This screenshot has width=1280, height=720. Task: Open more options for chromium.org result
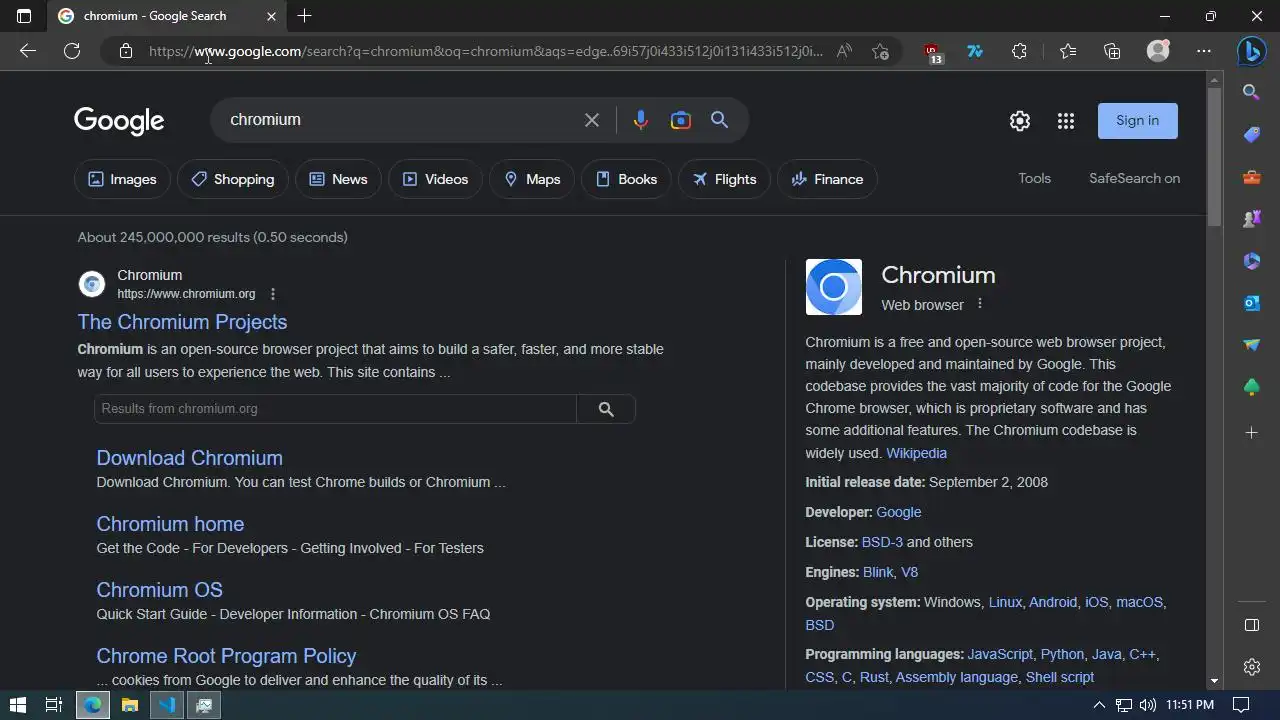(273, 294)
